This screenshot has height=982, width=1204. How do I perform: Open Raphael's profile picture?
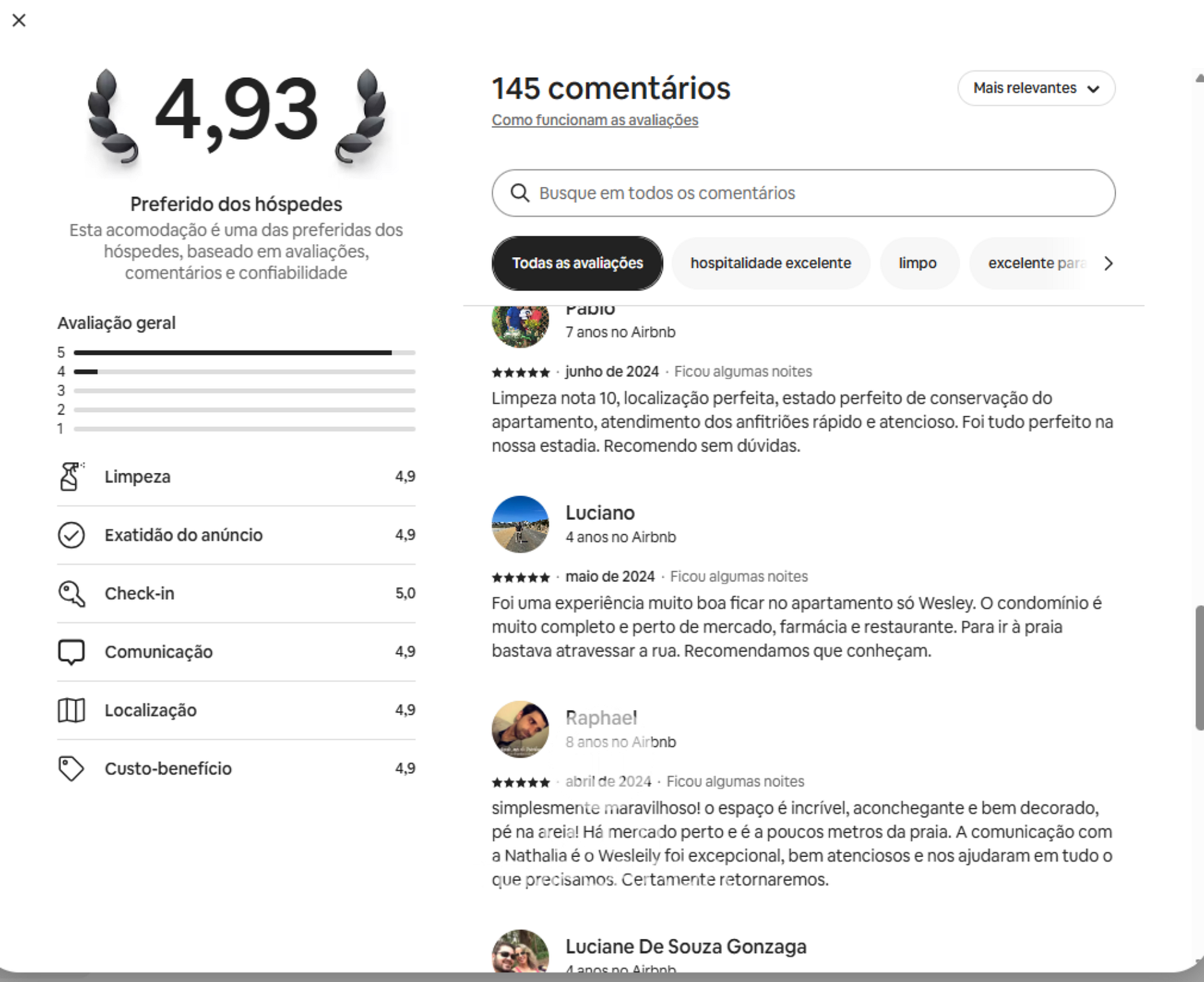coord(520,729)
